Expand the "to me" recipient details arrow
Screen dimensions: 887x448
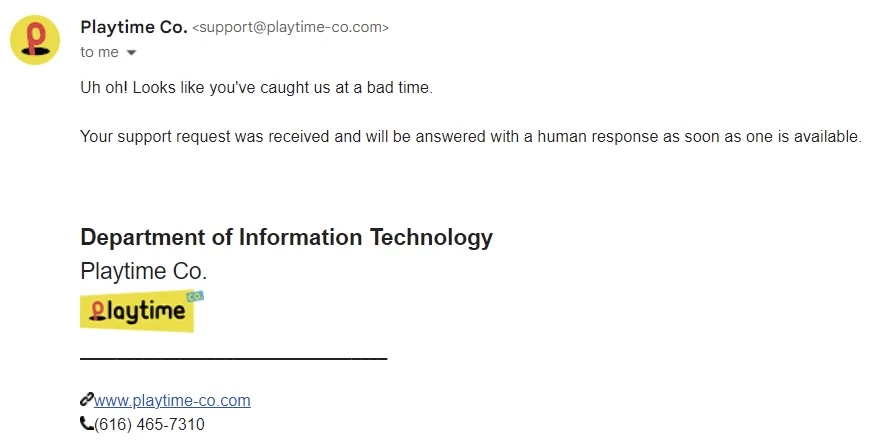coord(131,53)
